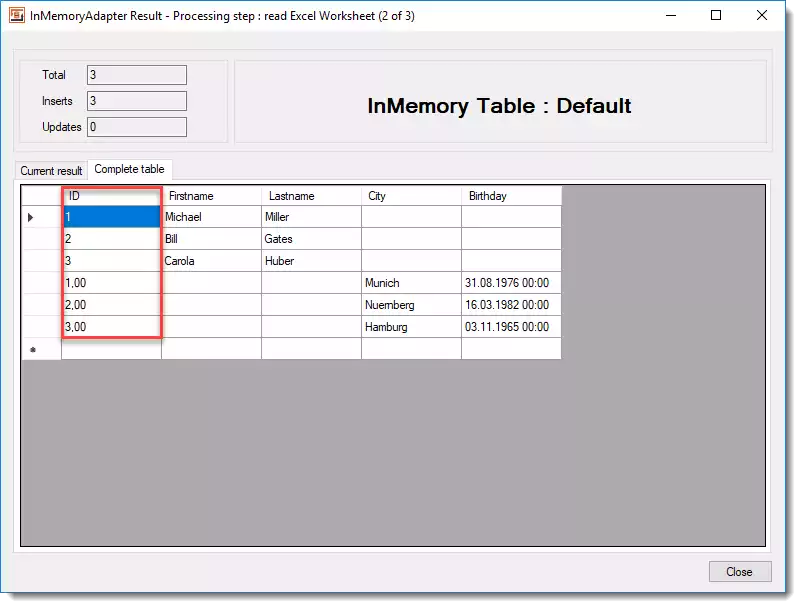Switch to the Current result tab
Viewport: 801px width, 608px height.
51,171
